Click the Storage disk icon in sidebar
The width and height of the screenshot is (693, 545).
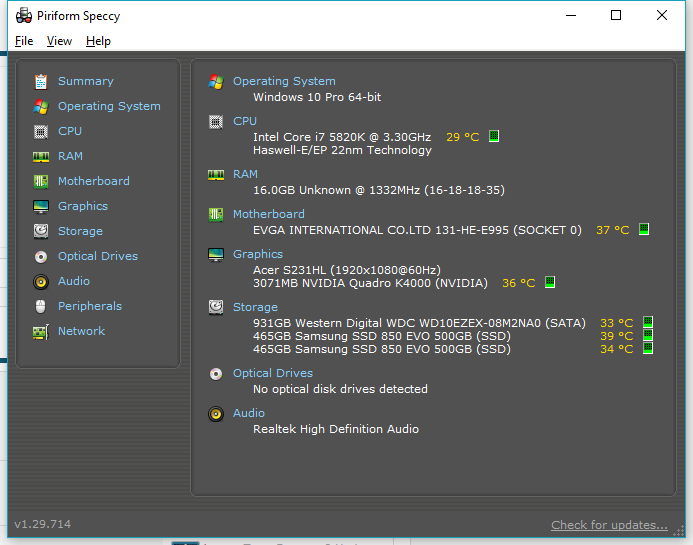[41, 231]
